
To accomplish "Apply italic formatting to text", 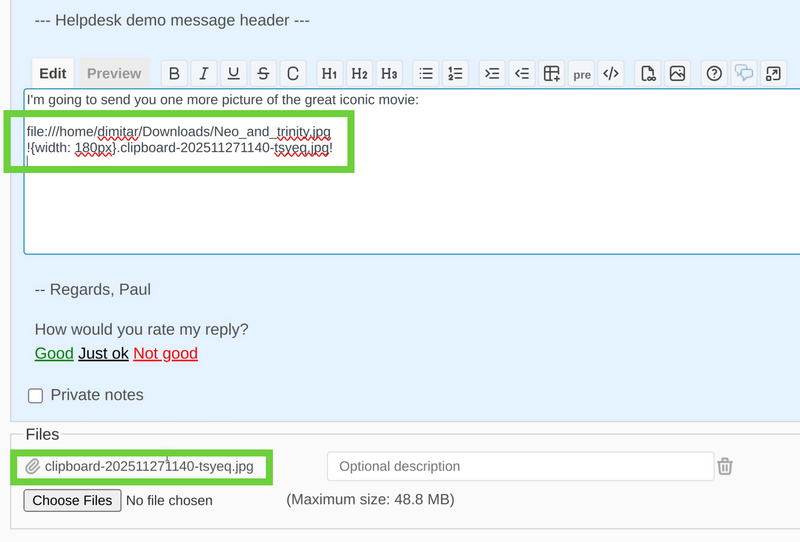I will tap(204, 73).
